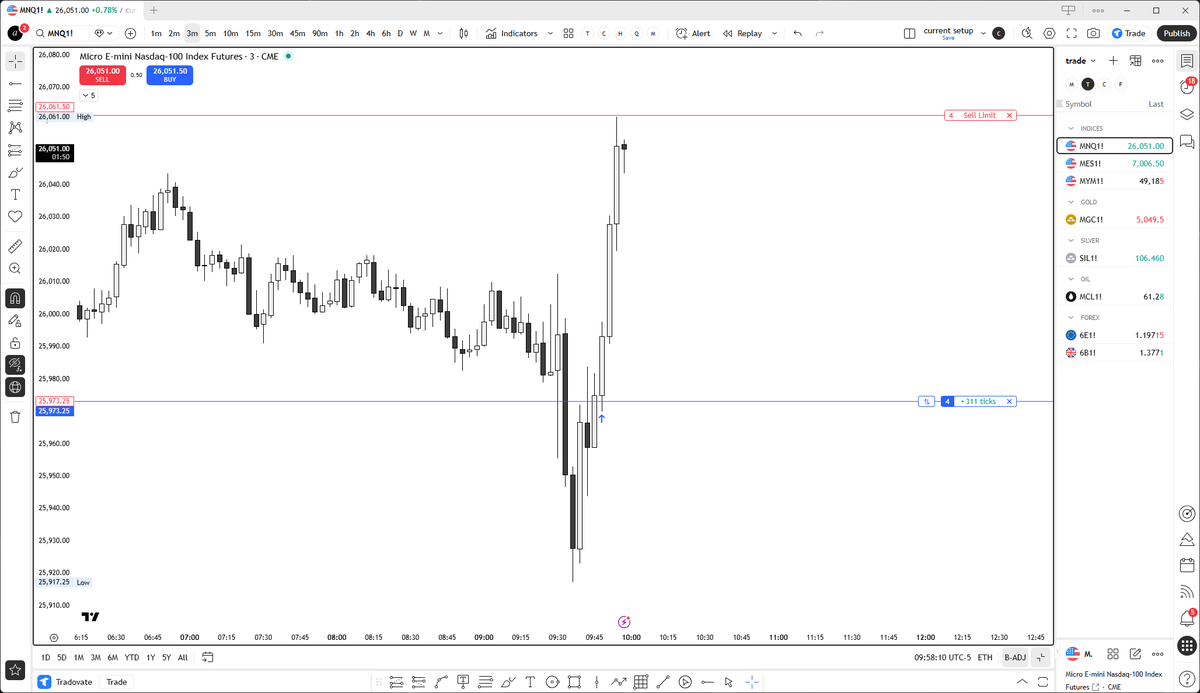Open the Tradovate broker tab

click(x=67, y=682)
